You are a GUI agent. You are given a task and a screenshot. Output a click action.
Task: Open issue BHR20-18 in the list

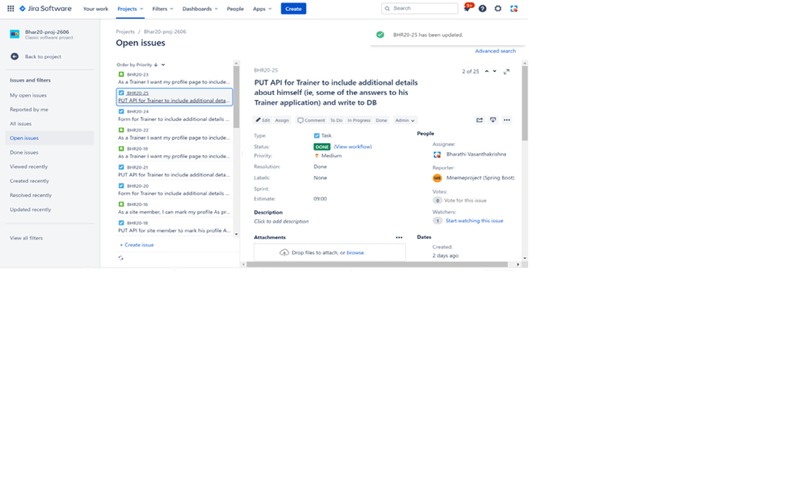click(174, 227)
